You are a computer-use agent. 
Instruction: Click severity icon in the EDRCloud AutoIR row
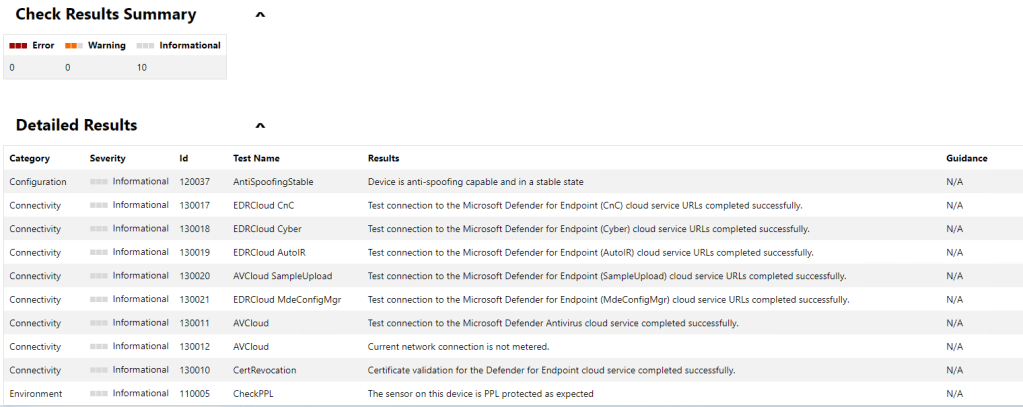(x=98, y=252)
